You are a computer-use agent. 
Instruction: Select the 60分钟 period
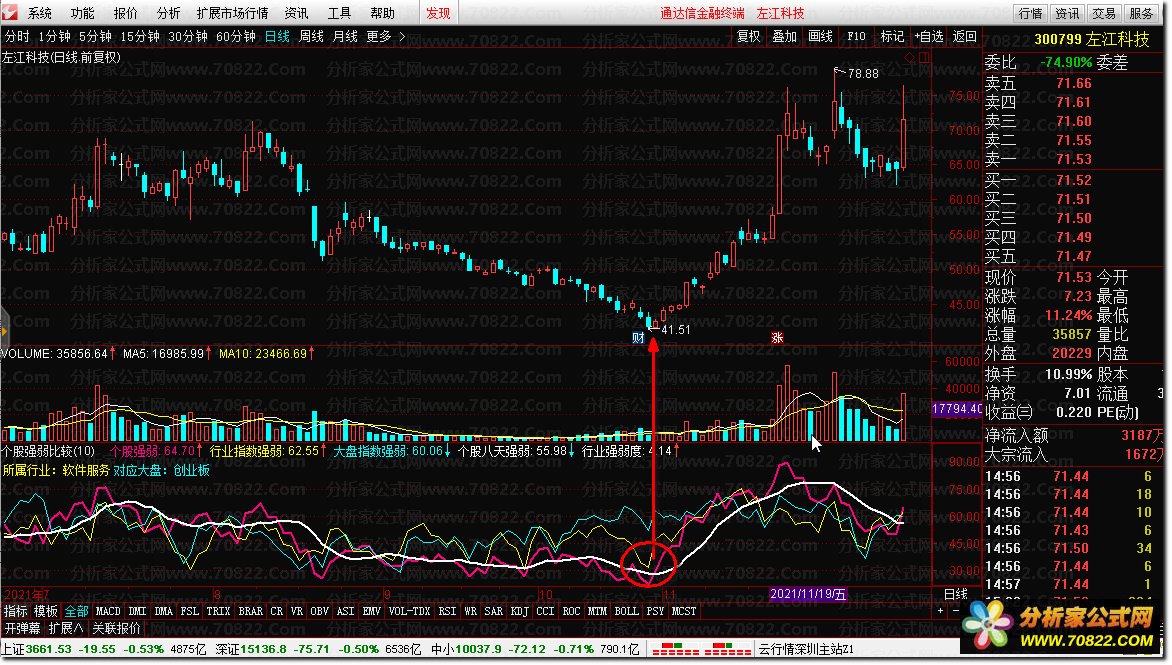(x=235, y=36)
